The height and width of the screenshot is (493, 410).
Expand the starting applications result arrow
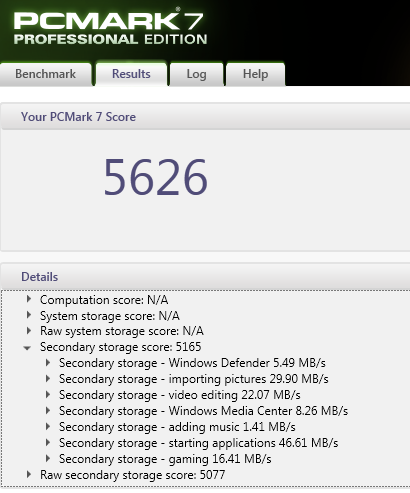[48, 443]
